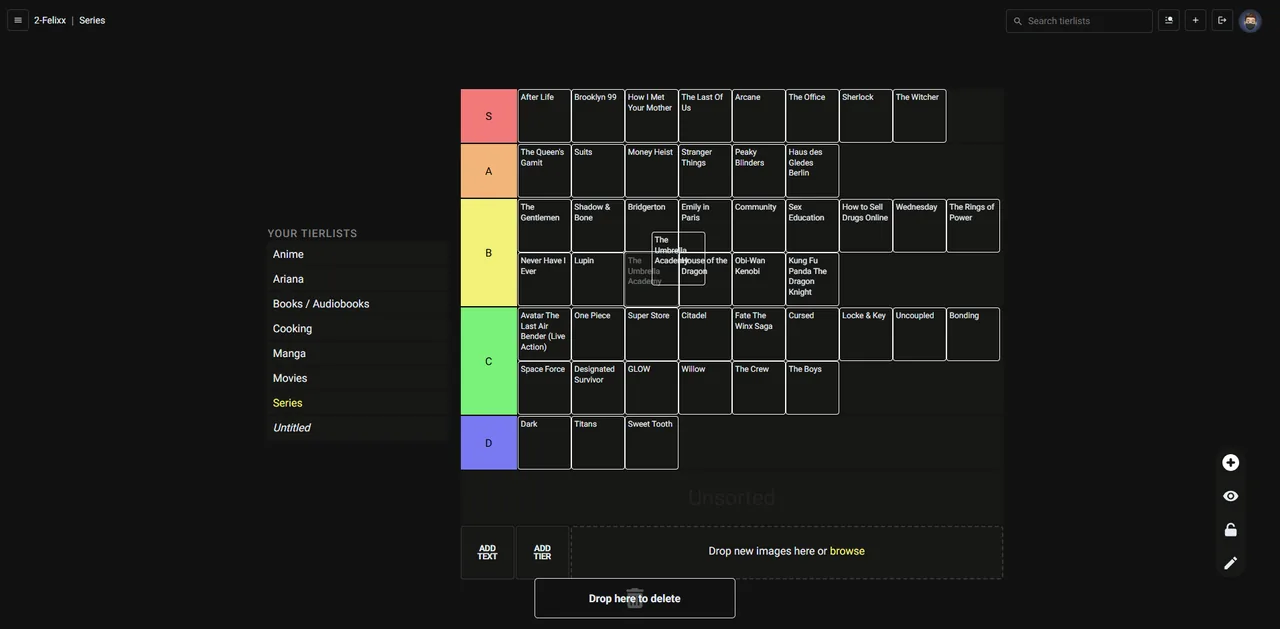Toggle the eye visibility icon
1280x629 pixels.
point(1231,497)
